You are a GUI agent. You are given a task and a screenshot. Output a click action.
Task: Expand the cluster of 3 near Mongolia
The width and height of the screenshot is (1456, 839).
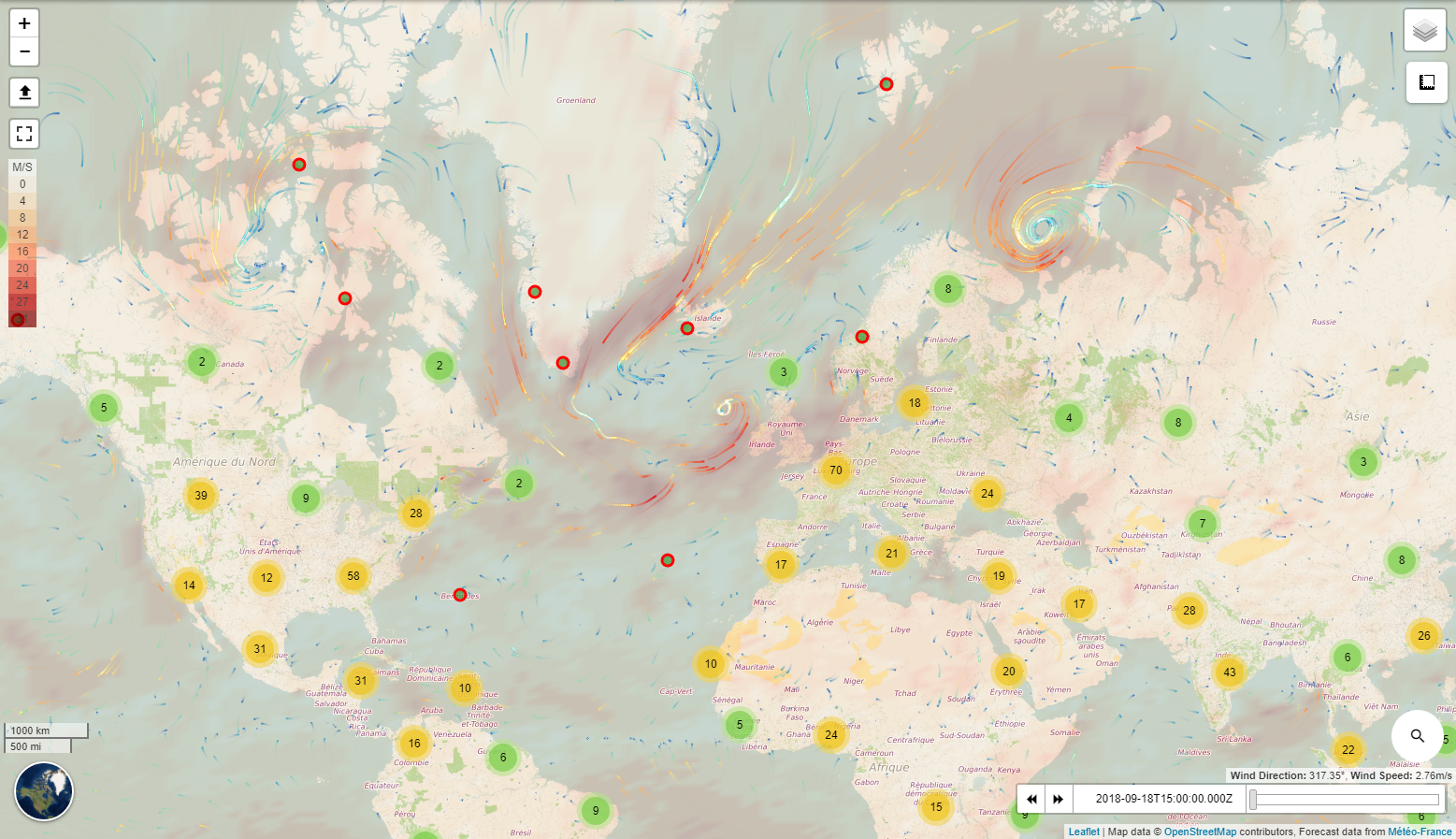point(1363,462)
